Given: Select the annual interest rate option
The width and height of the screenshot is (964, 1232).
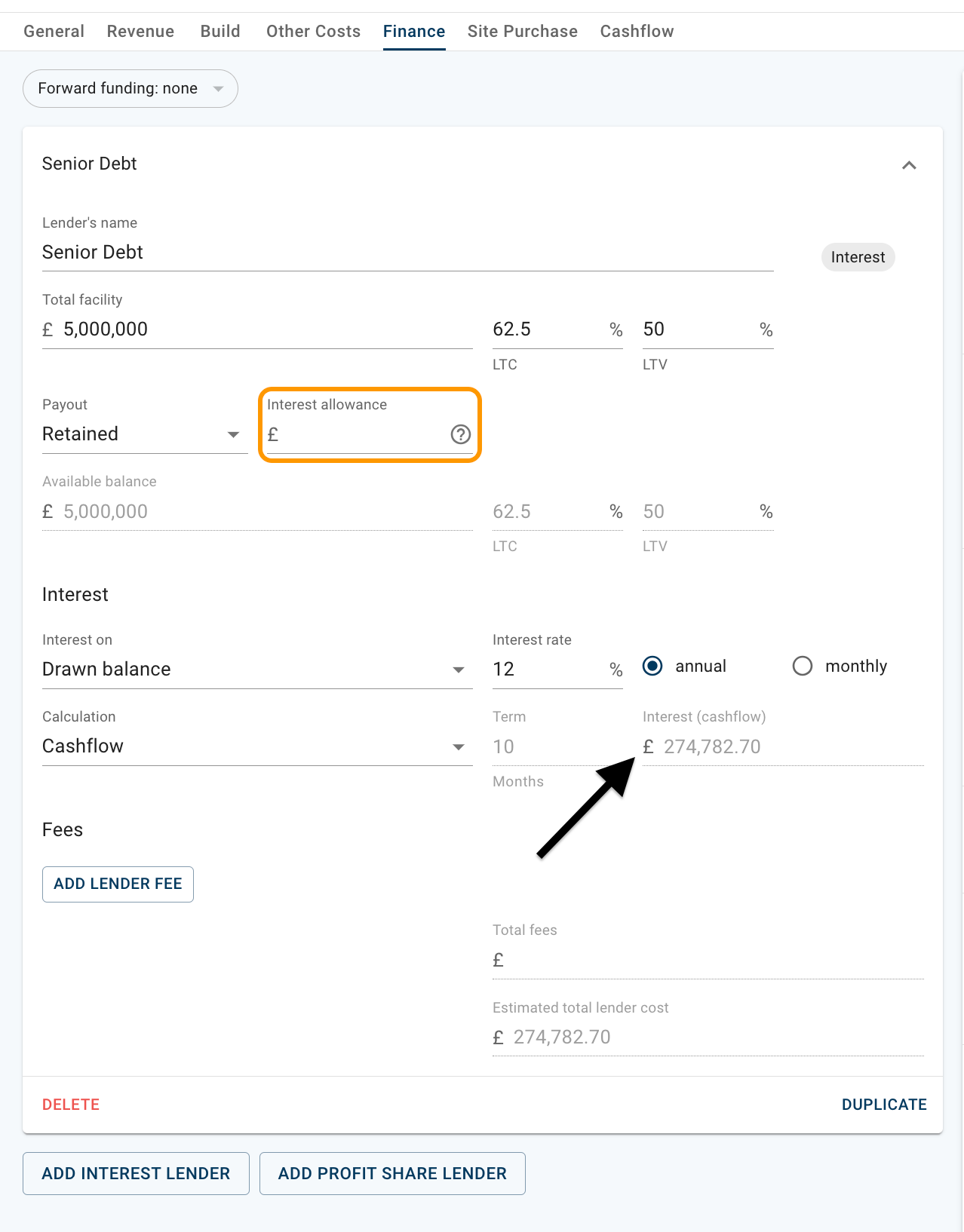Looking at the screenshot, I should tap(652, 667).
